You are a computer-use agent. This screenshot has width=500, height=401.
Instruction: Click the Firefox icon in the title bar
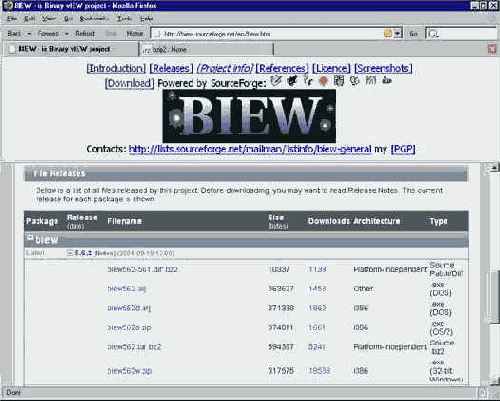(x=7, y=6)
